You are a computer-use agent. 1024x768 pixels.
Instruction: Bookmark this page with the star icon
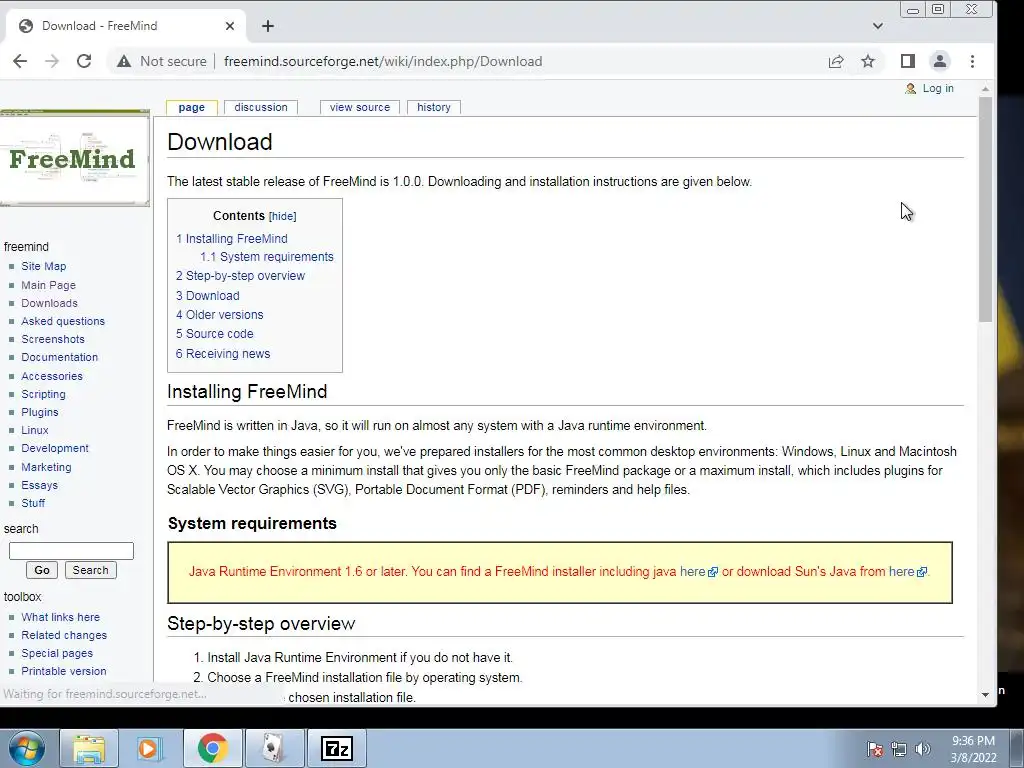(868, 61)
